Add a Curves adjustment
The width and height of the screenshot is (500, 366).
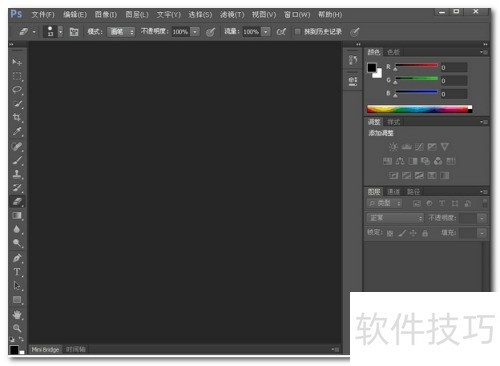pyautogui.click(x=419, y=147)
